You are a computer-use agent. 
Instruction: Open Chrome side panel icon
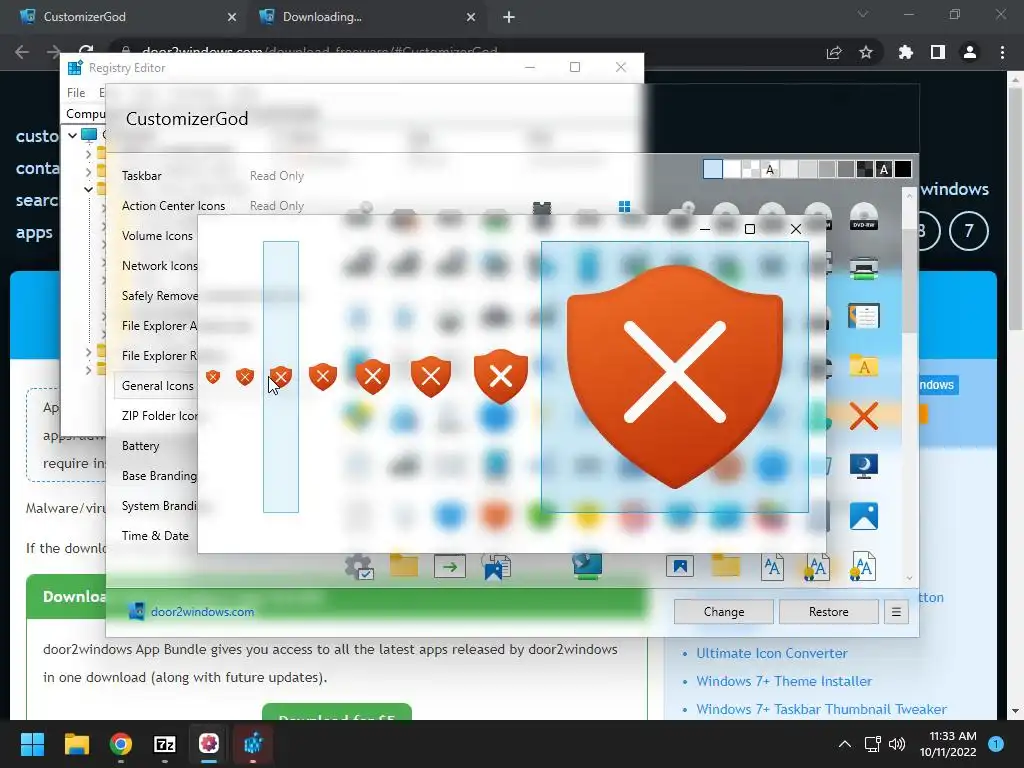938,52
